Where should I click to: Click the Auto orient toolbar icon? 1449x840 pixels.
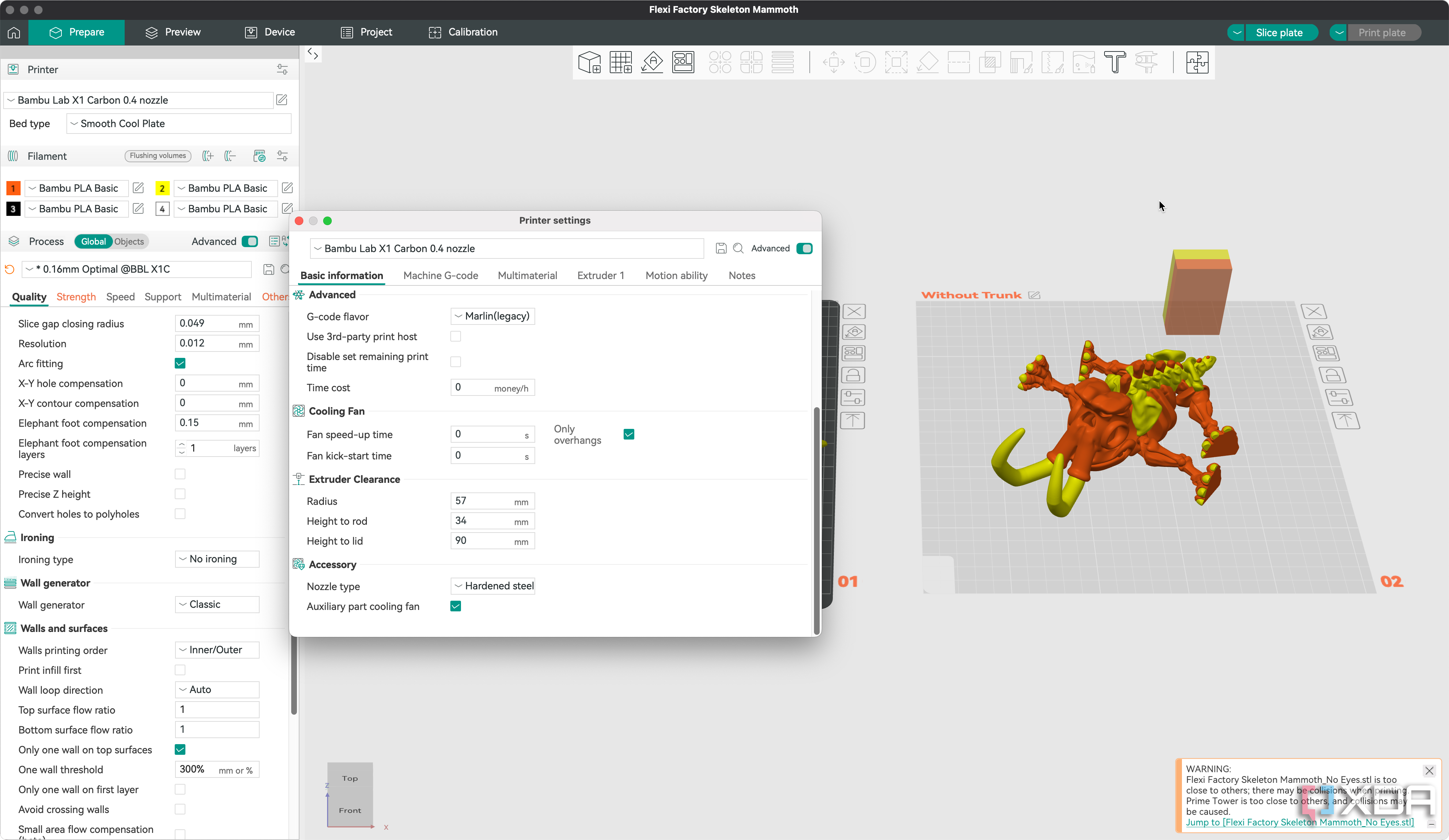[x=652, y=62]
